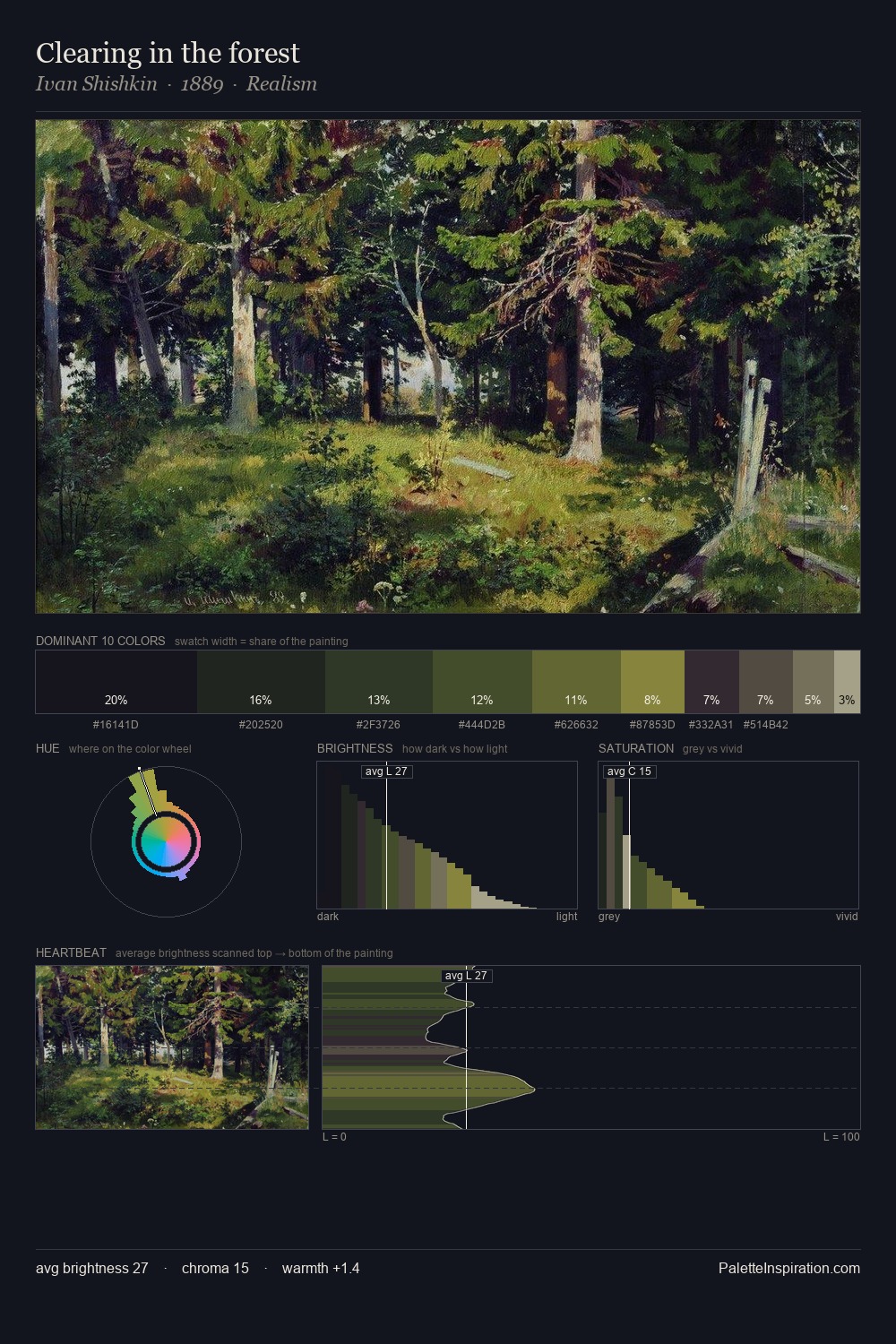Click the HUE section heading
Image resolution: width=896 pixels, height=1344 pixels.
(47, 748)
